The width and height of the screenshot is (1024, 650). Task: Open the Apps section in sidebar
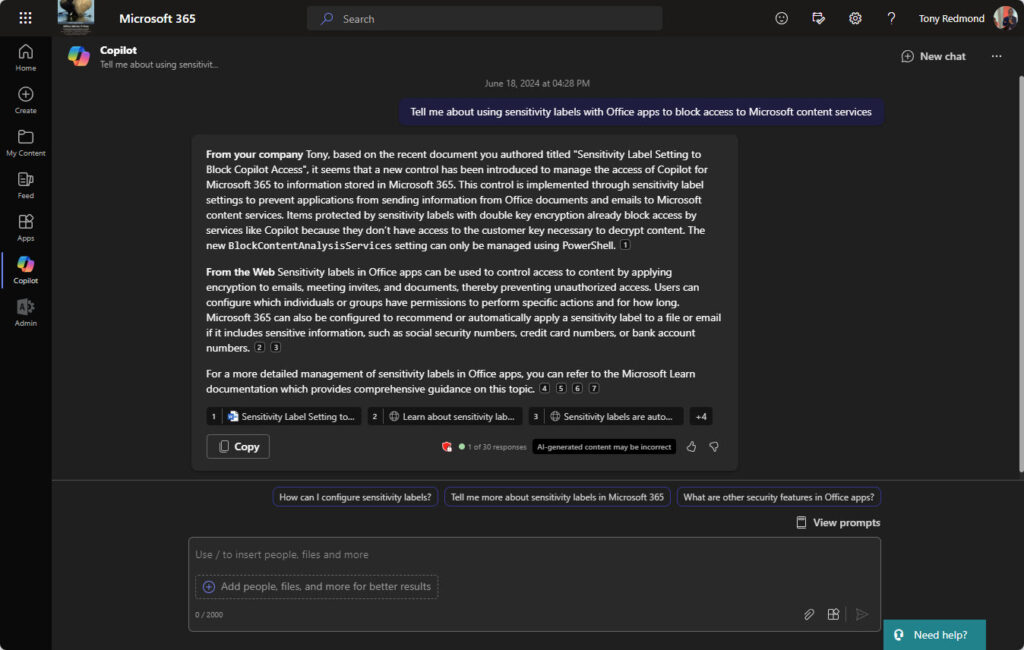(x=25, y=227)
